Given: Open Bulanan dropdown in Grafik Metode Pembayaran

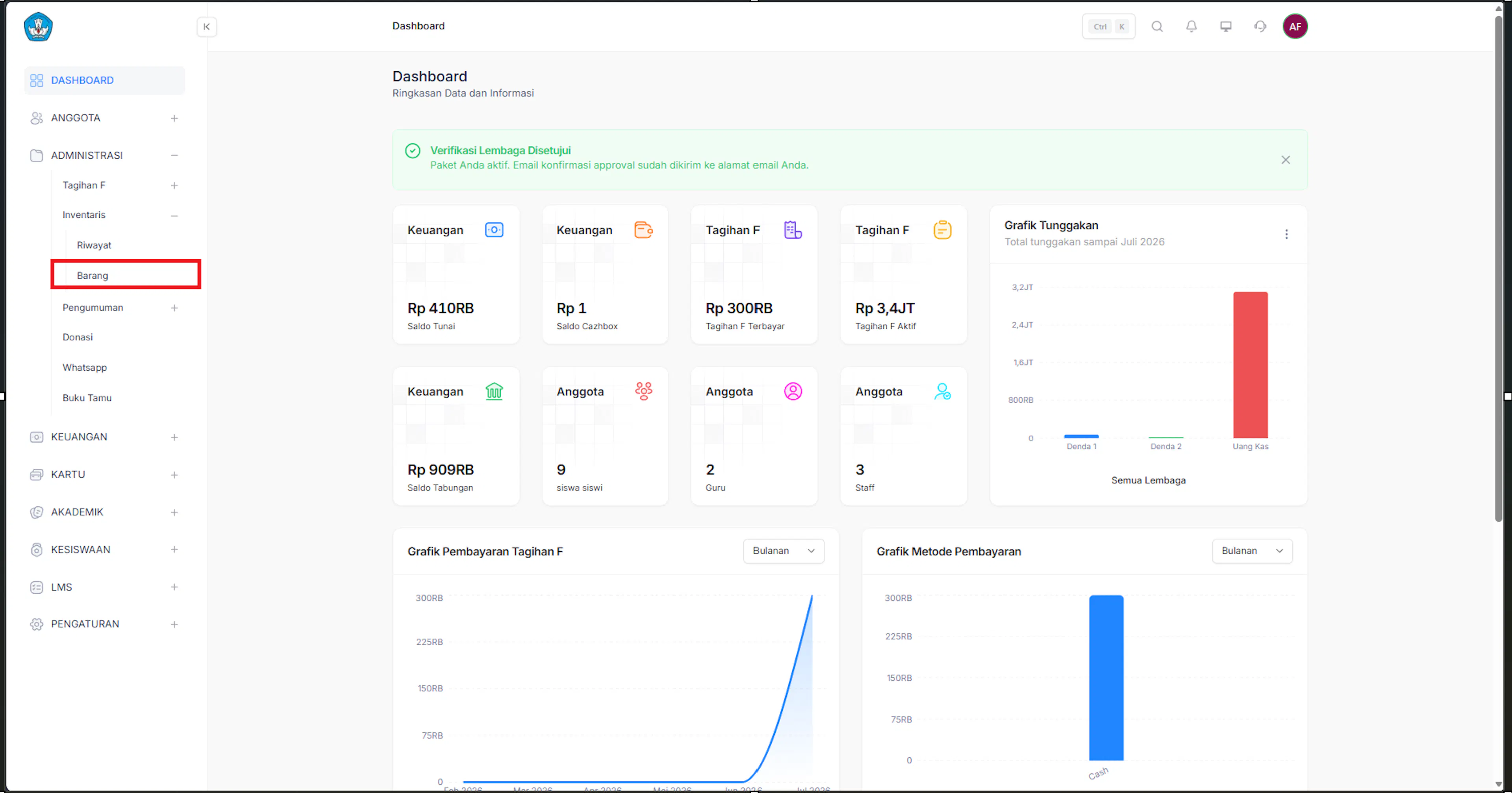Looking at the screenshot, I should click(x=1253, y=551).
